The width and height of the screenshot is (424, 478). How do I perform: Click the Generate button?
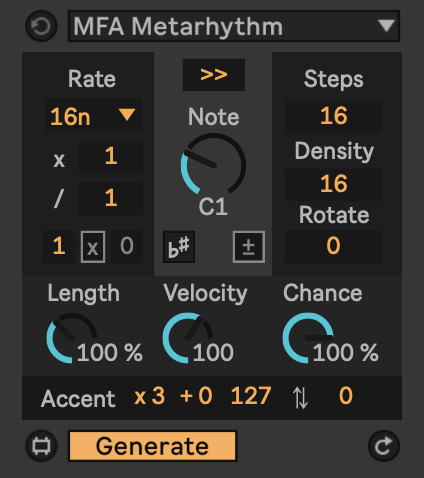pos(153,446)
